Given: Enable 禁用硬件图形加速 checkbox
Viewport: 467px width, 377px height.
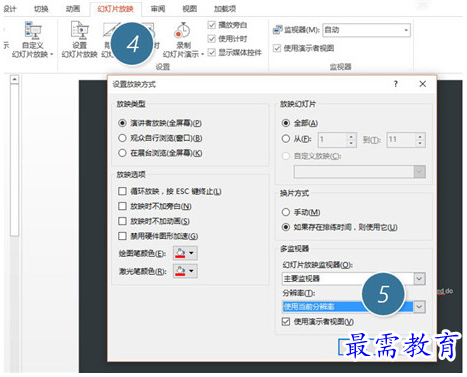Looking at the screenshot, I should pos(122,236).
